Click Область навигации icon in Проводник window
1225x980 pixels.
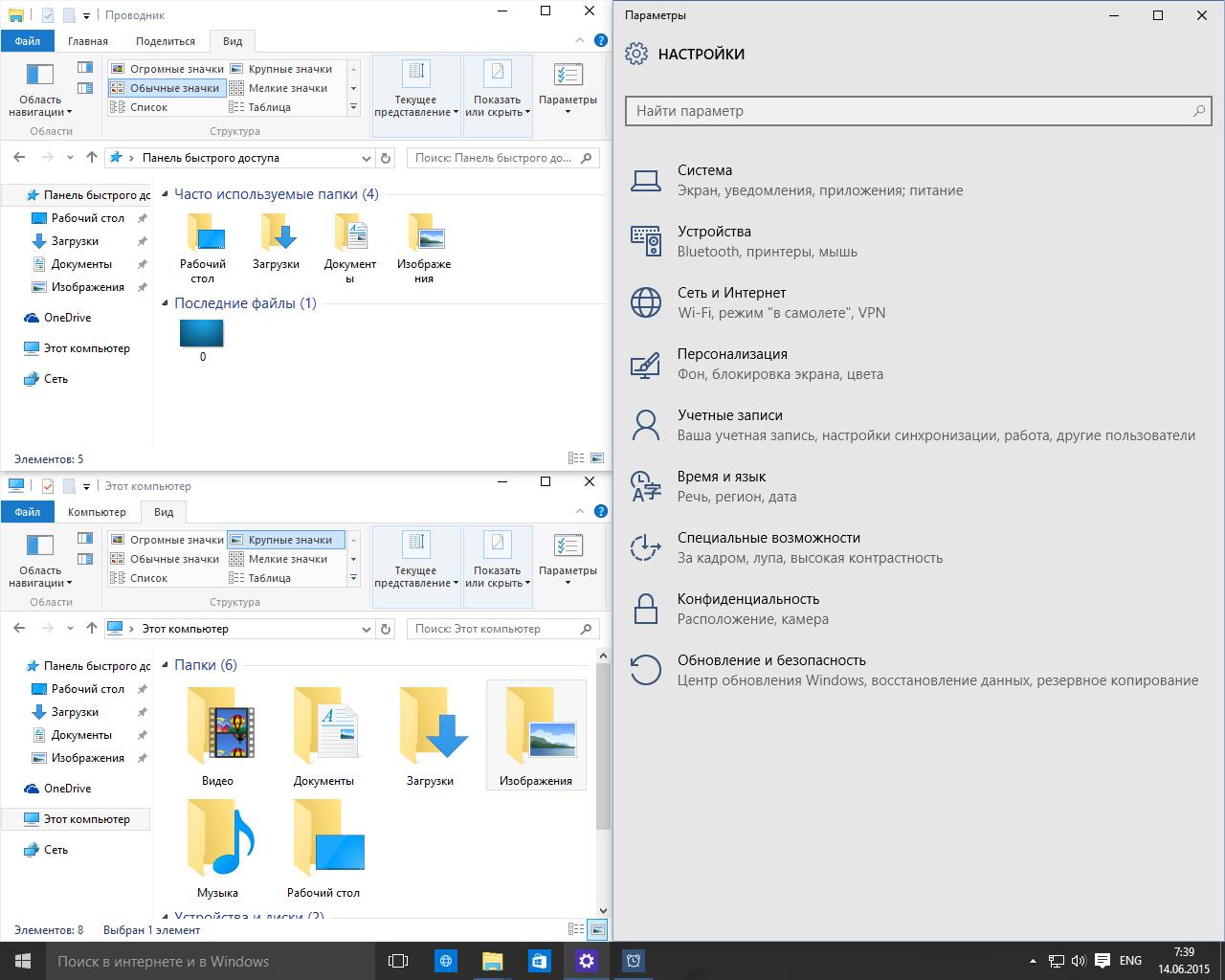(40, 75)
